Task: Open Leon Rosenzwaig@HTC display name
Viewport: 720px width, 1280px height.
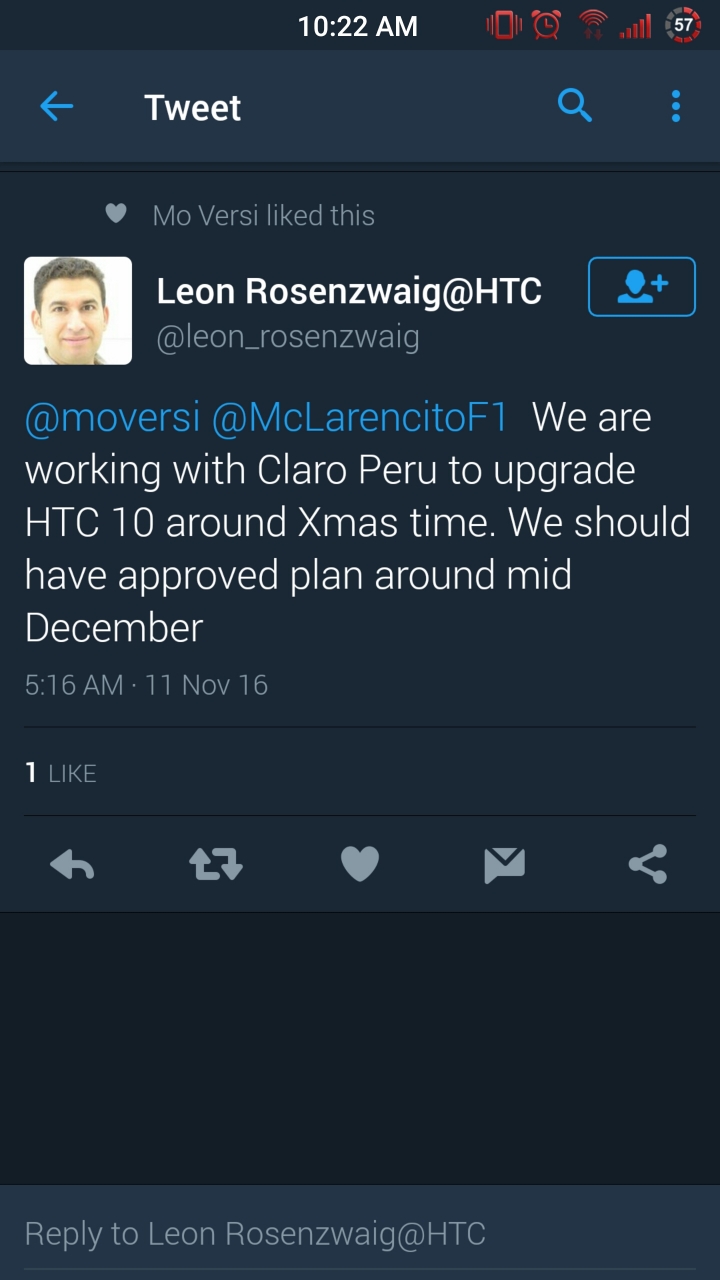Action: 349,291
